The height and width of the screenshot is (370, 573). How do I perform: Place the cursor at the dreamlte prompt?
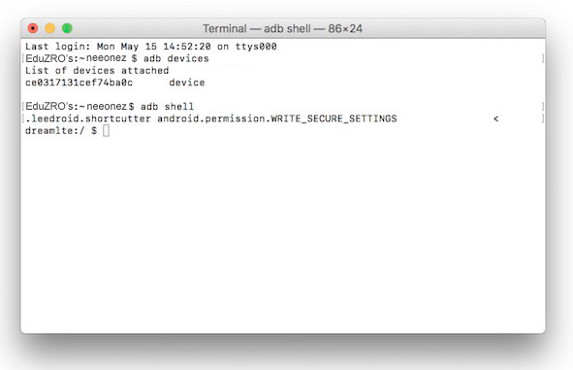pyautogui.click(x=61, y=131)
